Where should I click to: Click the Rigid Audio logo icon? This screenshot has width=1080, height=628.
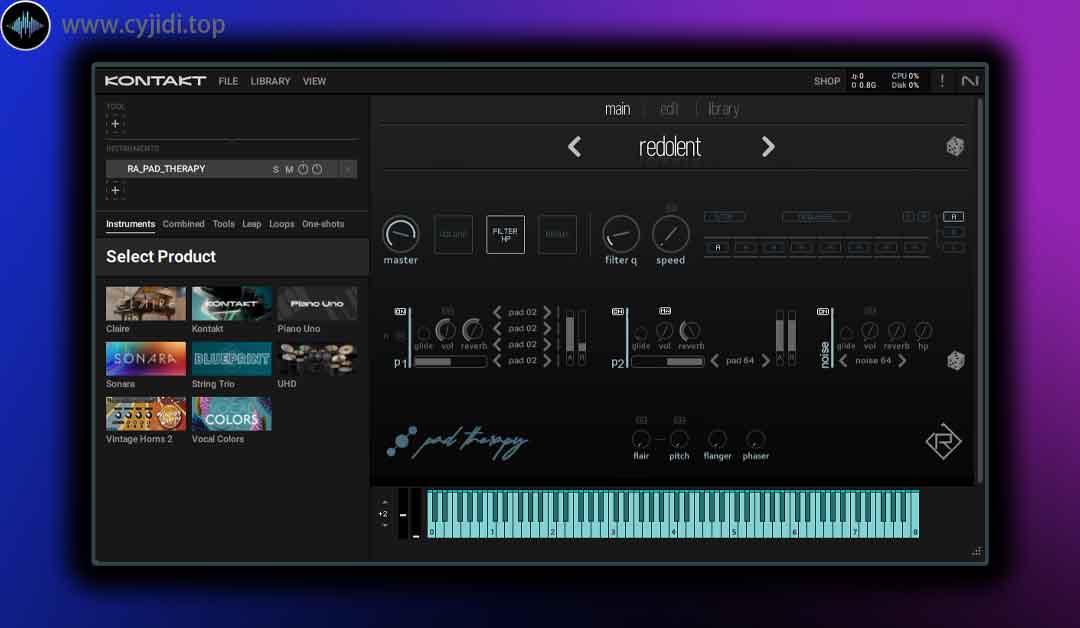(x=943, y=441)
